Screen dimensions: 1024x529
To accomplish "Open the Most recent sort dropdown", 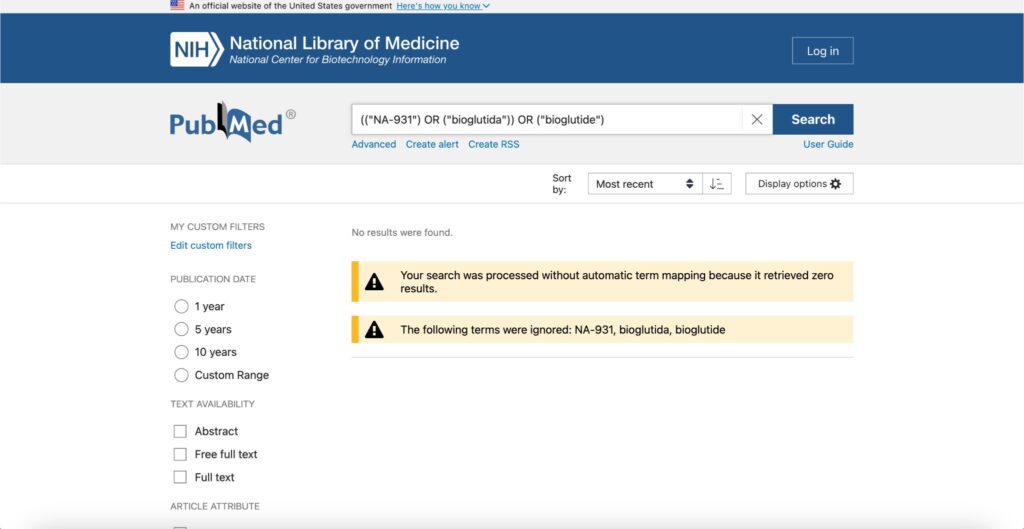I will [645, 184].
